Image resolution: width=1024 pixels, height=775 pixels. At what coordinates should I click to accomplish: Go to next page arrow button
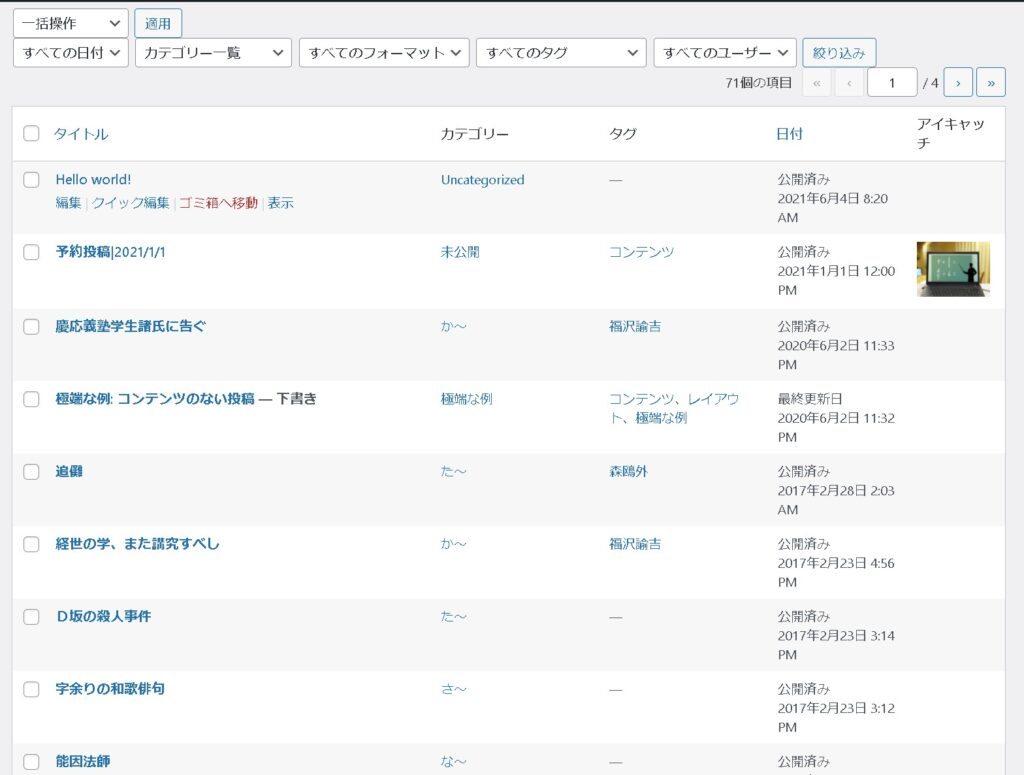click(x=958, y=83)
